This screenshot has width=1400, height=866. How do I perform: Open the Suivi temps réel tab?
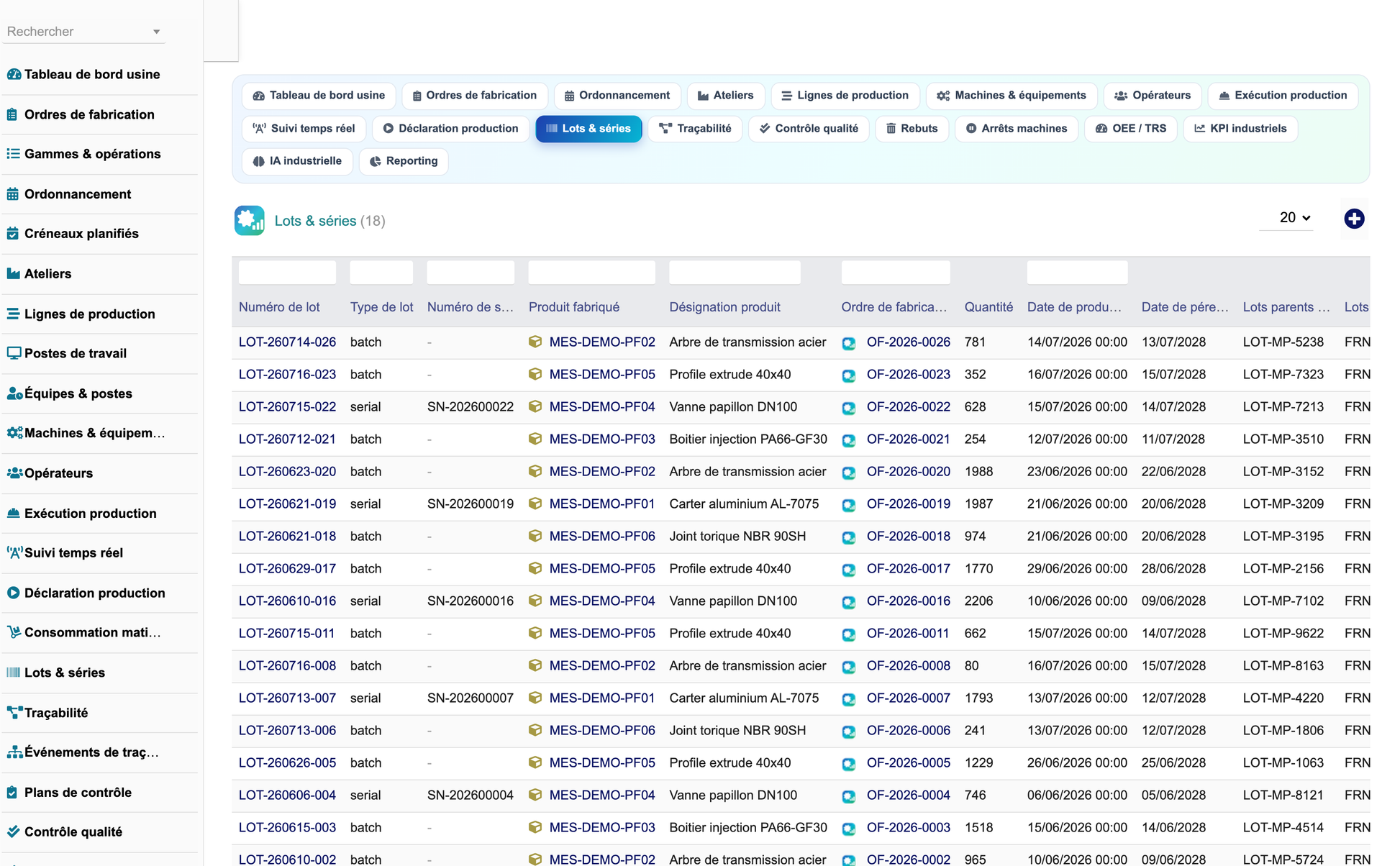(304, 128)
